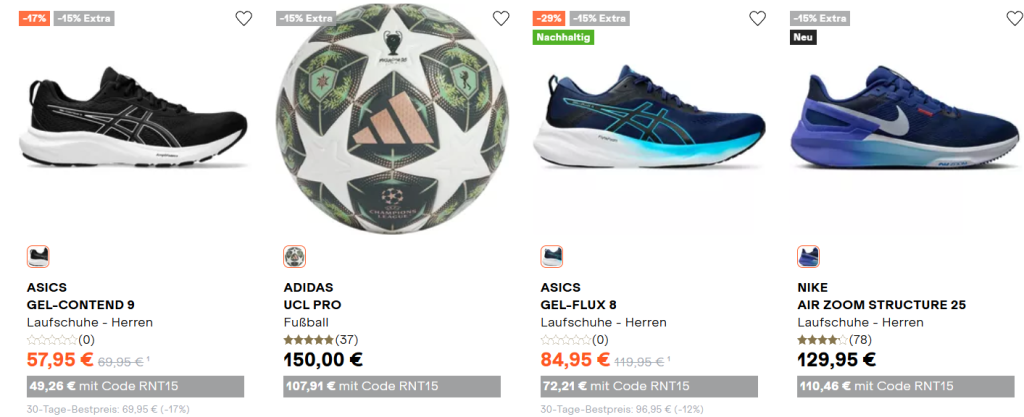
Task: Click the green Nachhaltig badge
Action: tap(563, 37)
